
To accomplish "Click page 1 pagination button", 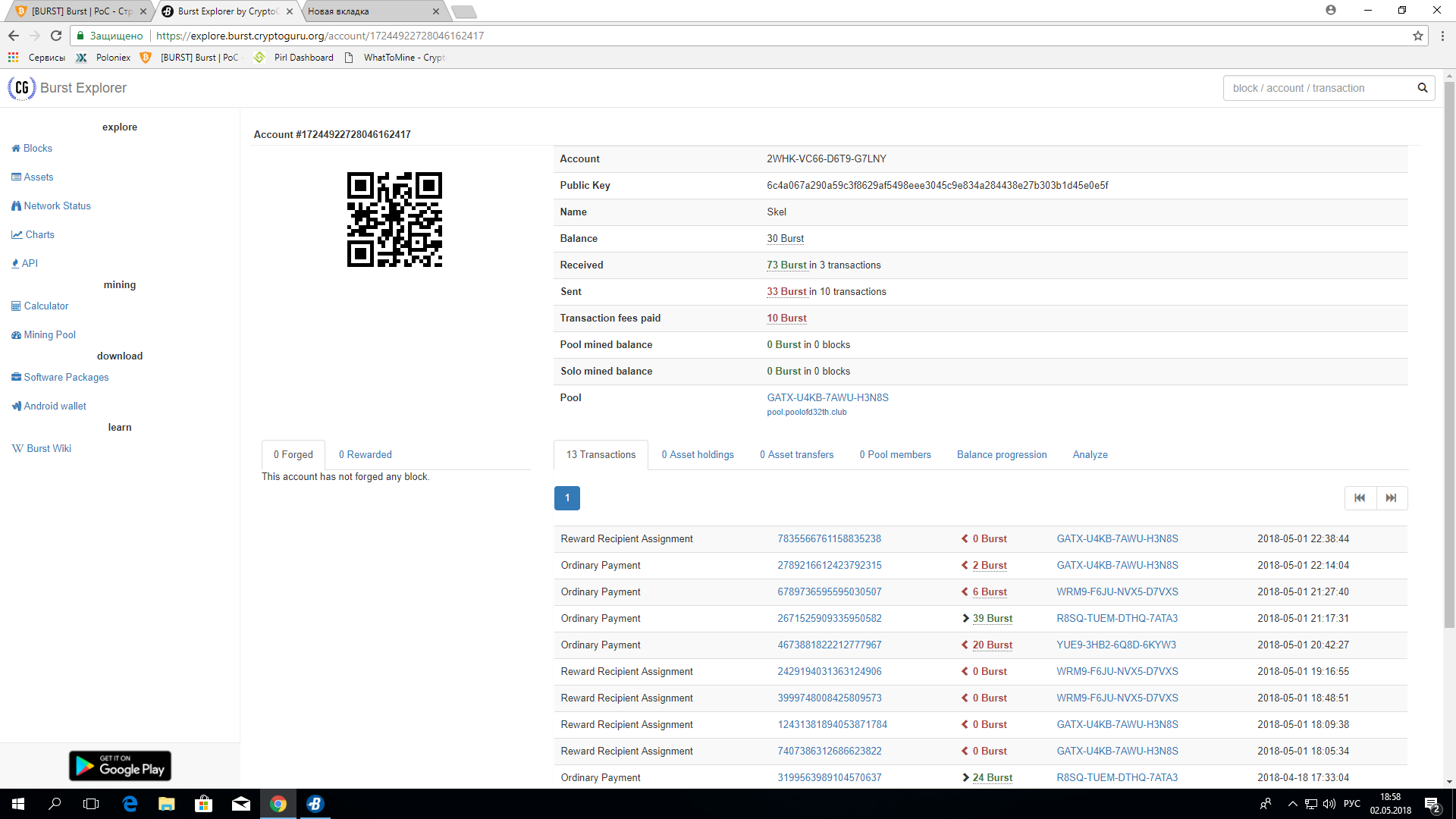I will coord(567,498).
